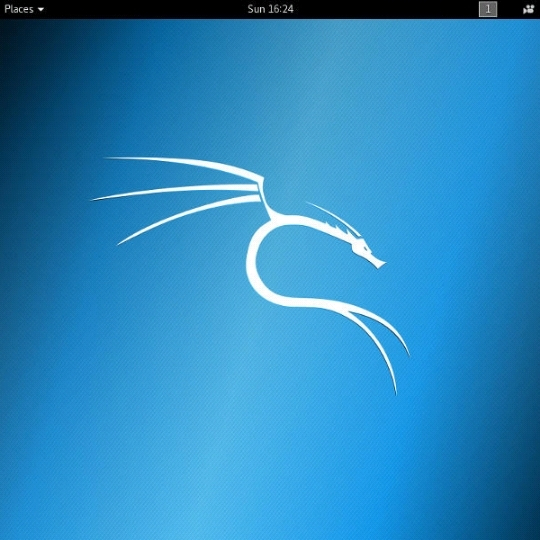The width and height of the screenshot is (540, 540).
Task: Click empty top bar between clock and workspace indicator
Action: (x=386, y=9)
